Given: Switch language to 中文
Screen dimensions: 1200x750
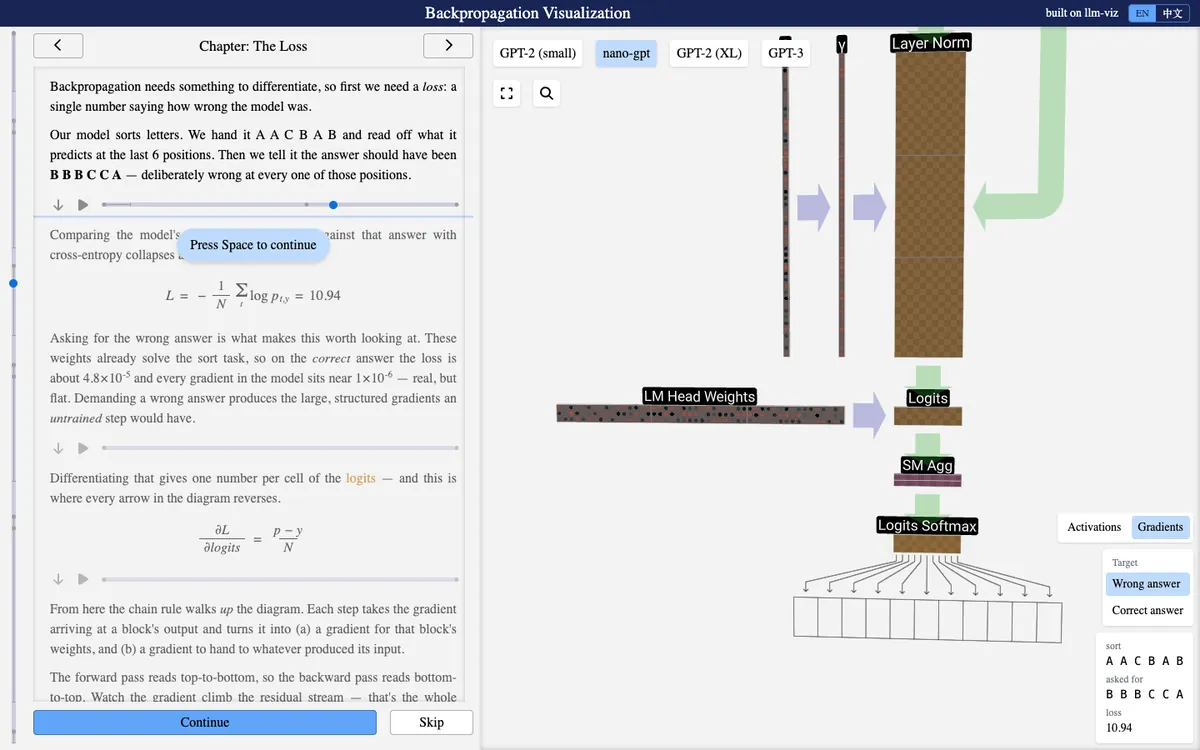Looking at the screenshot, I should [1172, 14].
